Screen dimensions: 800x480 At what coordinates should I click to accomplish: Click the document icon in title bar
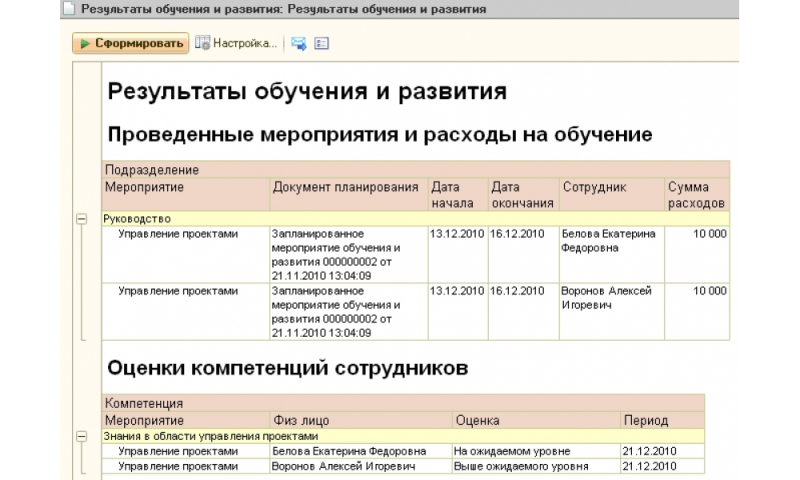click(x=68, y=10)
